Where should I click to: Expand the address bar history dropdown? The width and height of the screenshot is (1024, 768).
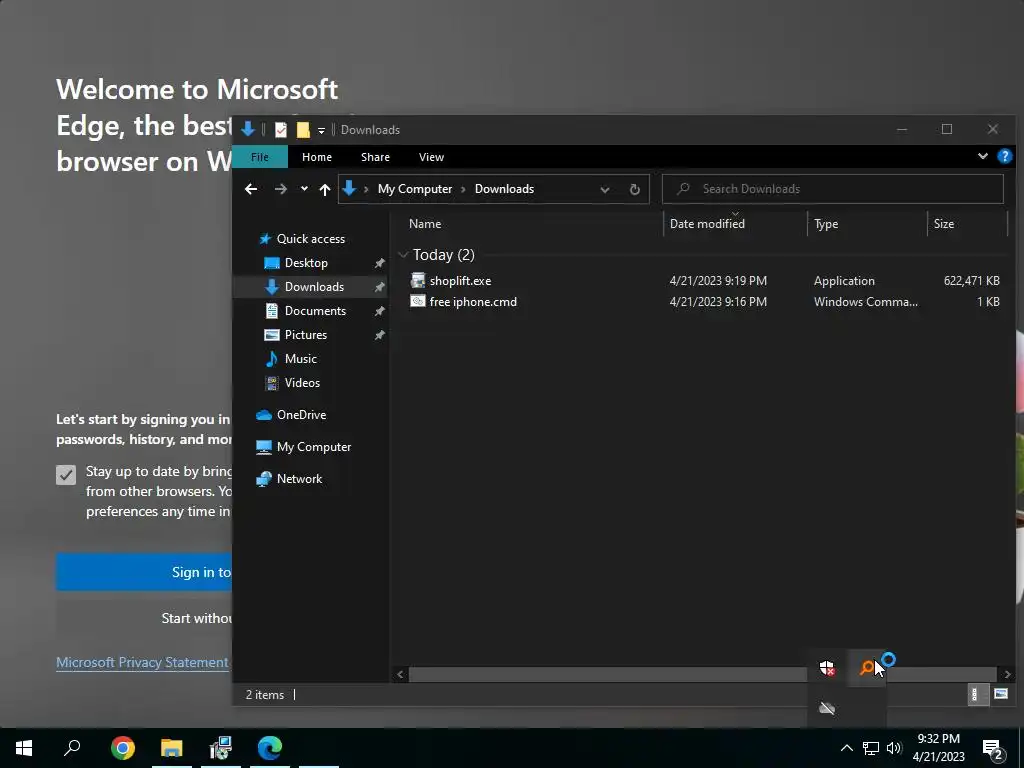pos(605,189)
